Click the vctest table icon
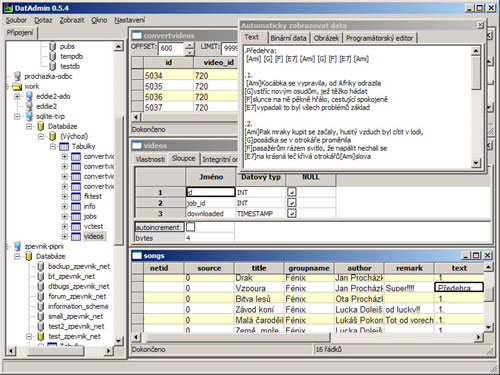 76,227
